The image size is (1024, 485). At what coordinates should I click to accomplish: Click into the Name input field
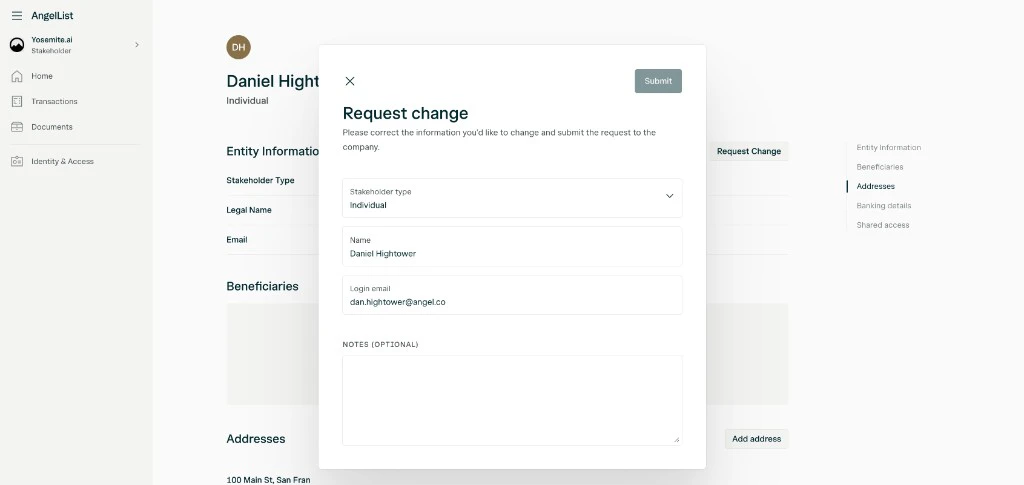coord(512,247)
